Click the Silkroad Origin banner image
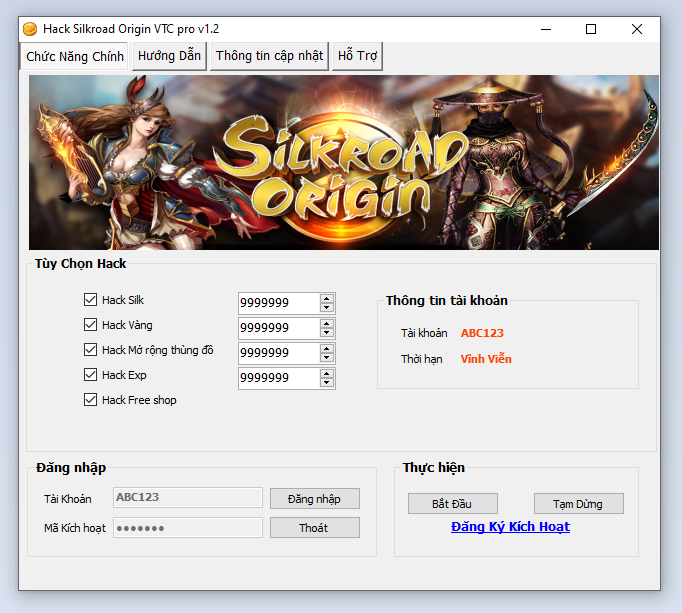The height and width of the screenshot is (613, 682). tap(343, 162)
